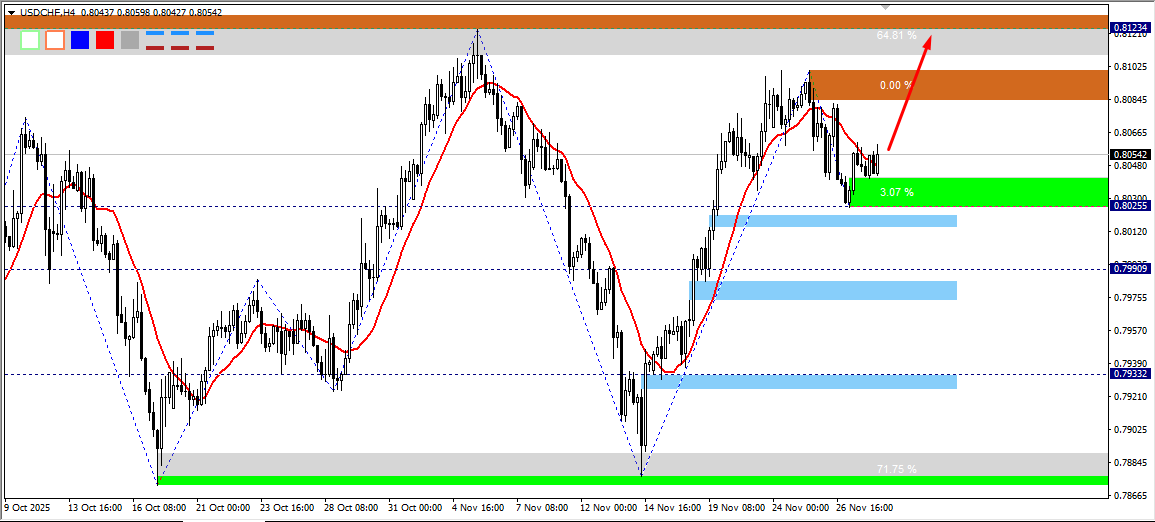Open the chart dropdown arrow beside USDCHF,H4
This screenshot has width=1155, height=522.
coord(10,13)
